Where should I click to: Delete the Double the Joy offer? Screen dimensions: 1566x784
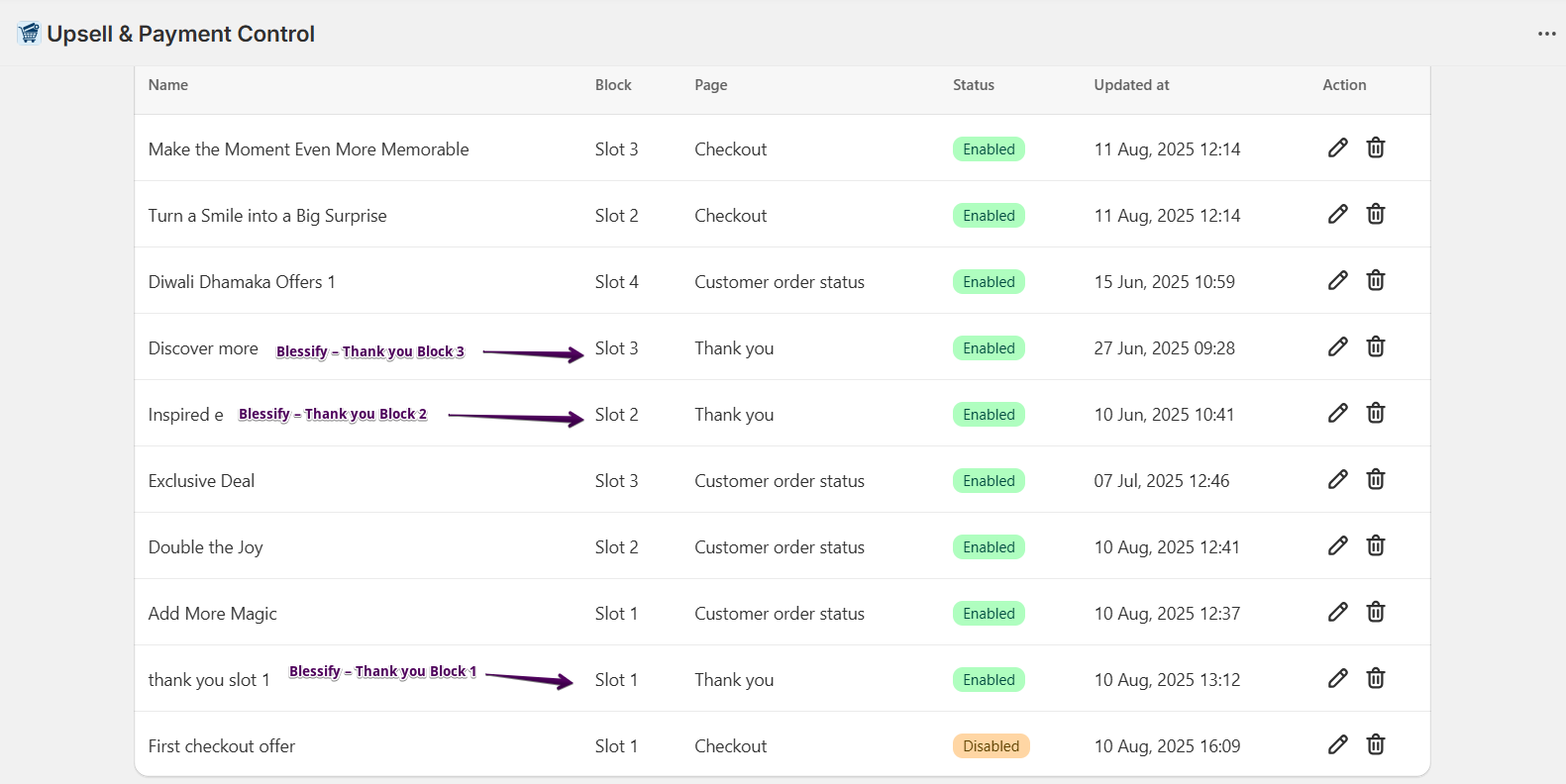click(x=1375, y=546)
